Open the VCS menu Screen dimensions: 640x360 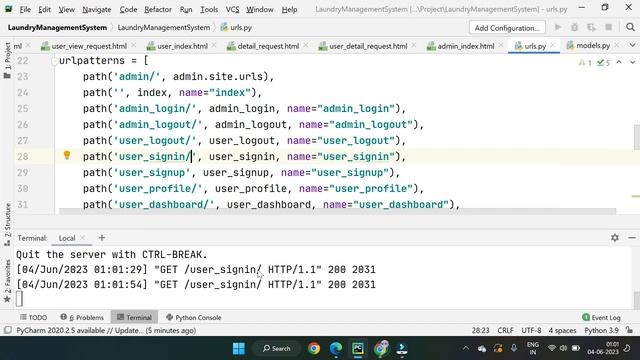pyautogui.click(x=232, y=9)
